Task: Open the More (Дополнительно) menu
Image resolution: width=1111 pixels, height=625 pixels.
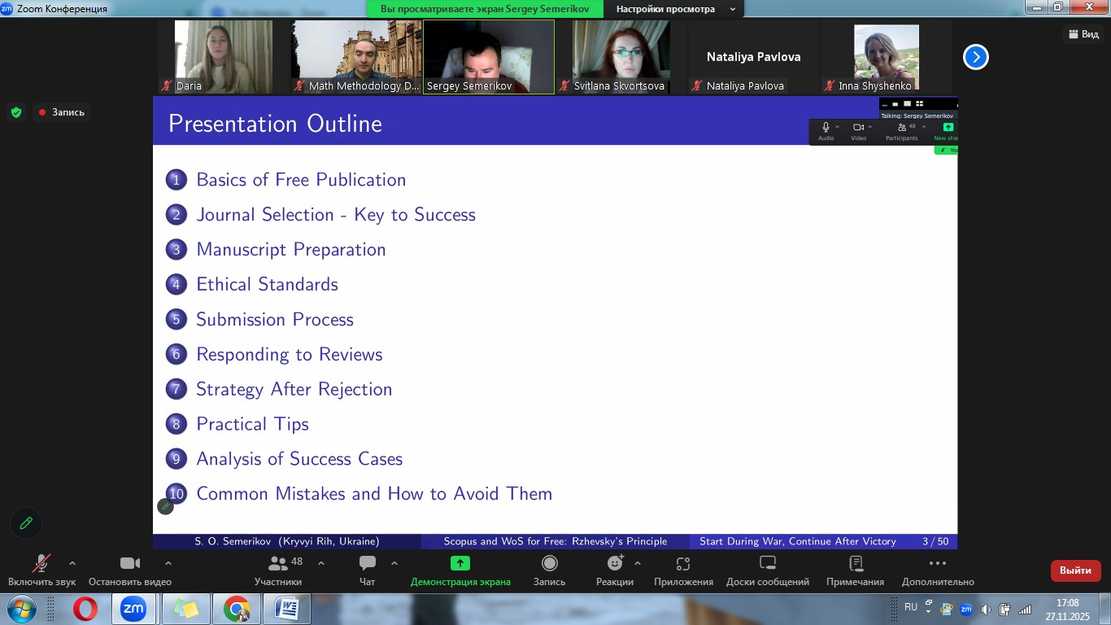Action: [937, 564]
